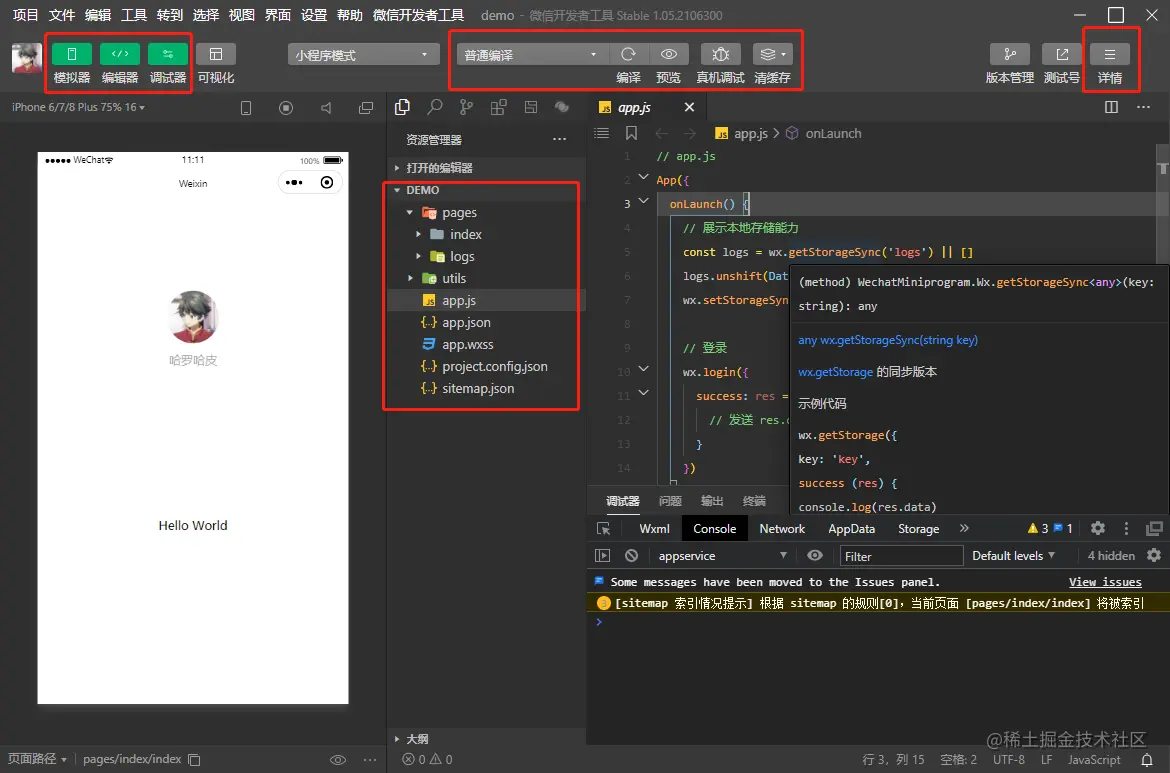1170x773 pixels.
Task: Open the 编辑 menu
Action: (98, 15)
